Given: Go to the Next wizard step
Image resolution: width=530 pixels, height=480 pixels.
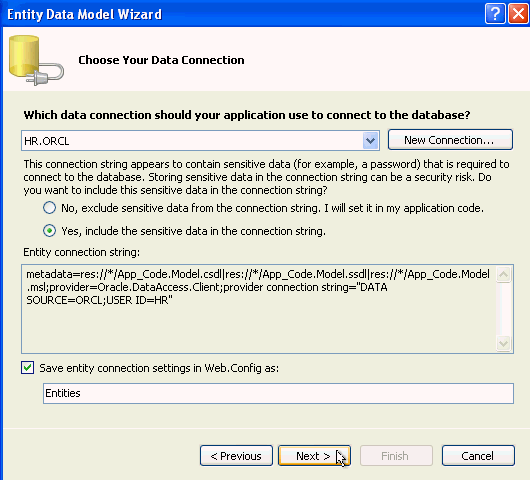Looking at the screenshot, I should coord(314,456).
